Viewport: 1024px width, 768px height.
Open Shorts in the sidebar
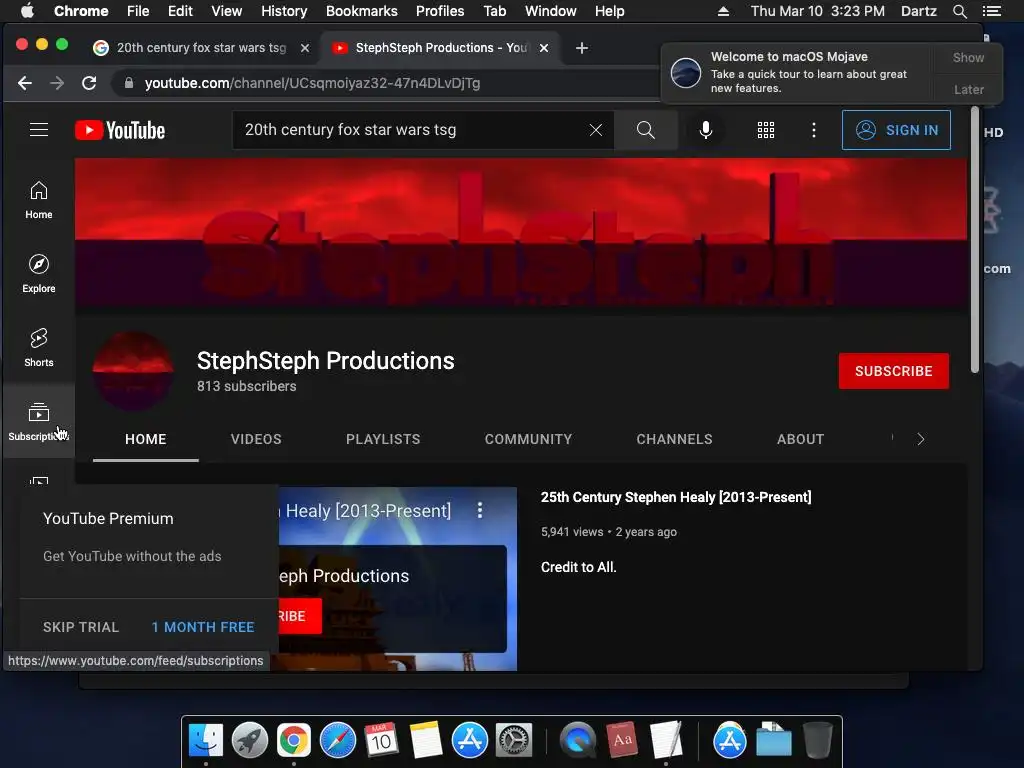click(x=39, y=347)
